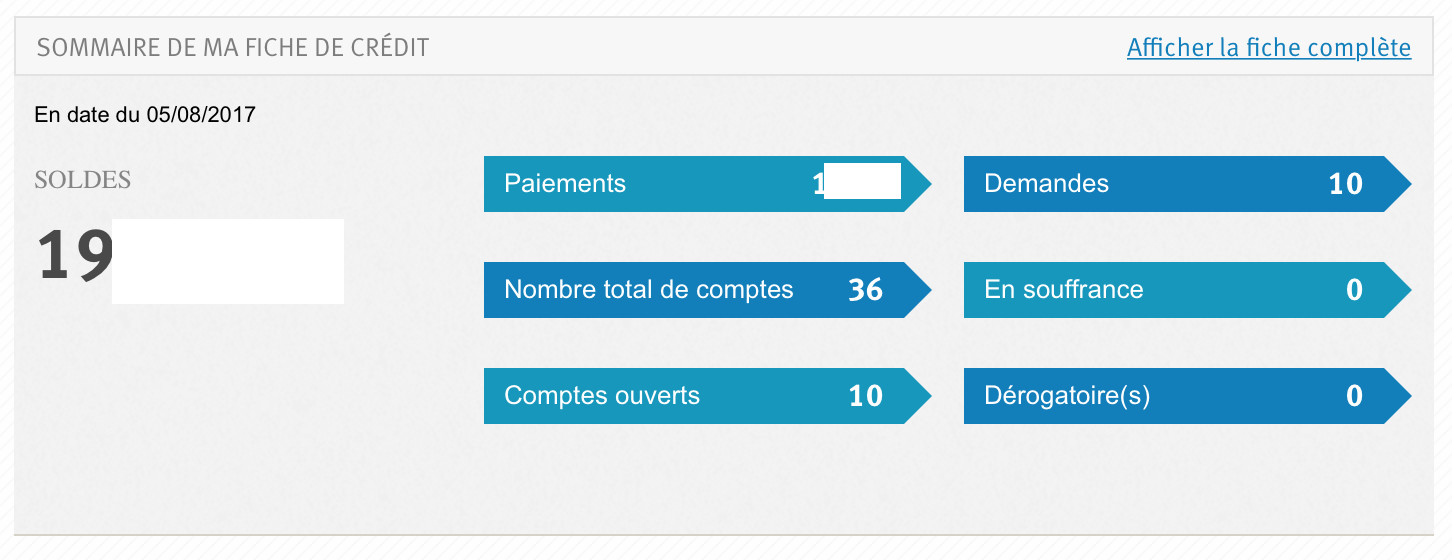Click the Comptes ouverts count of 10

tap(865, 396)
